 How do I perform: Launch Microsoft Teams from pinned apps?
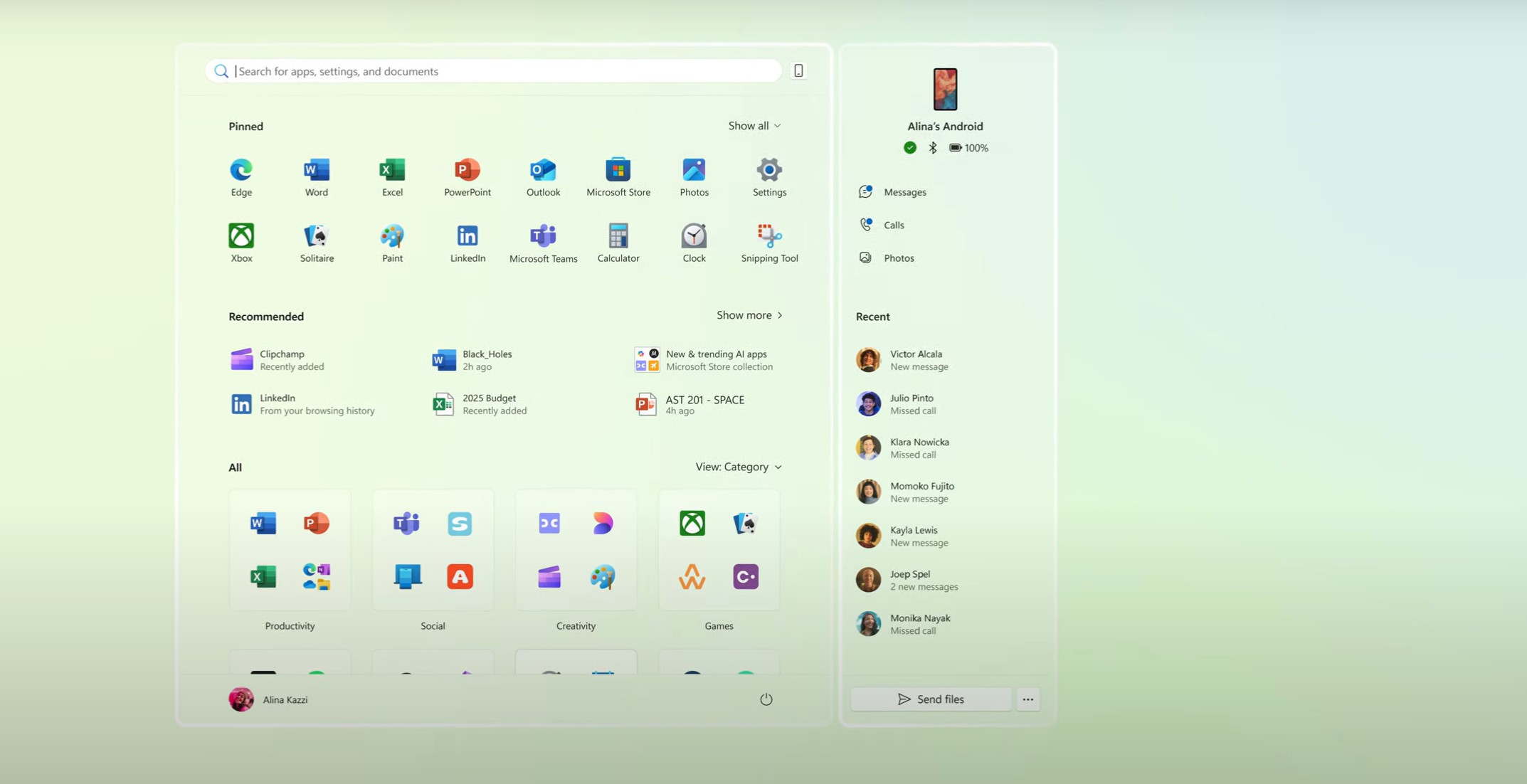pyautogui.click(x=543, y=243)
